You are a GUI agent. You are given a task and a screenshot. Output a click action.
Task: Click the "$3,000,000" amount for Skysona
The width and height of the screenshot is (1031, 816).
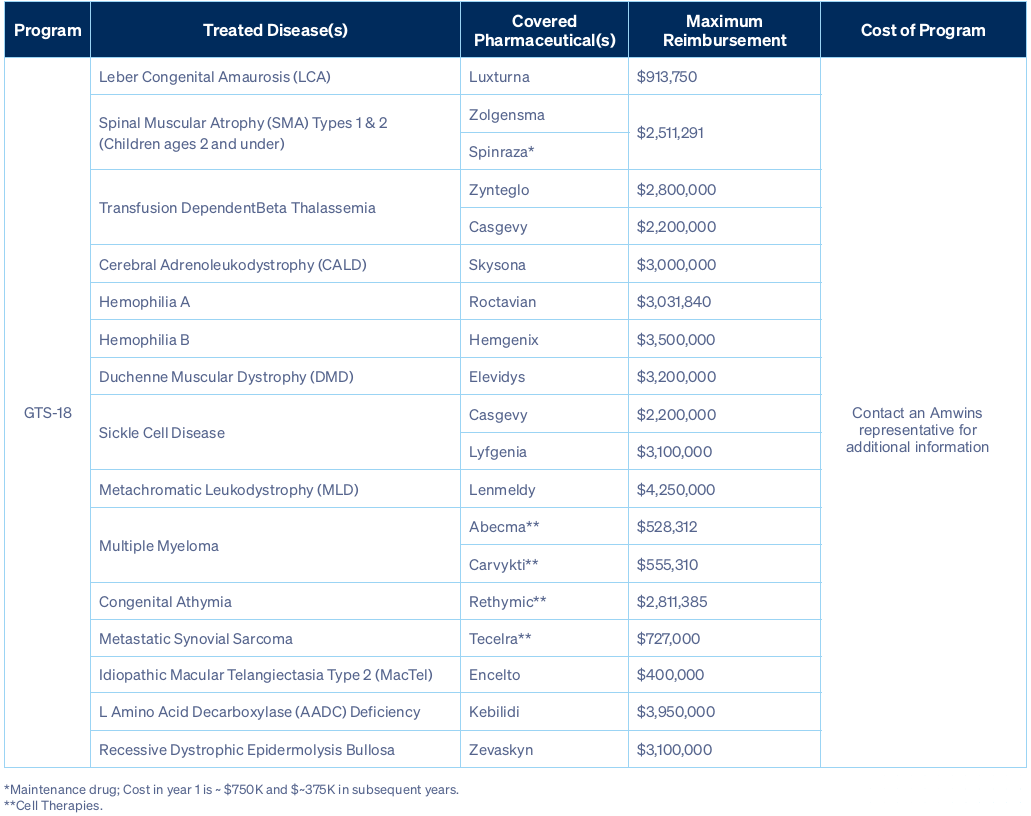676,265
